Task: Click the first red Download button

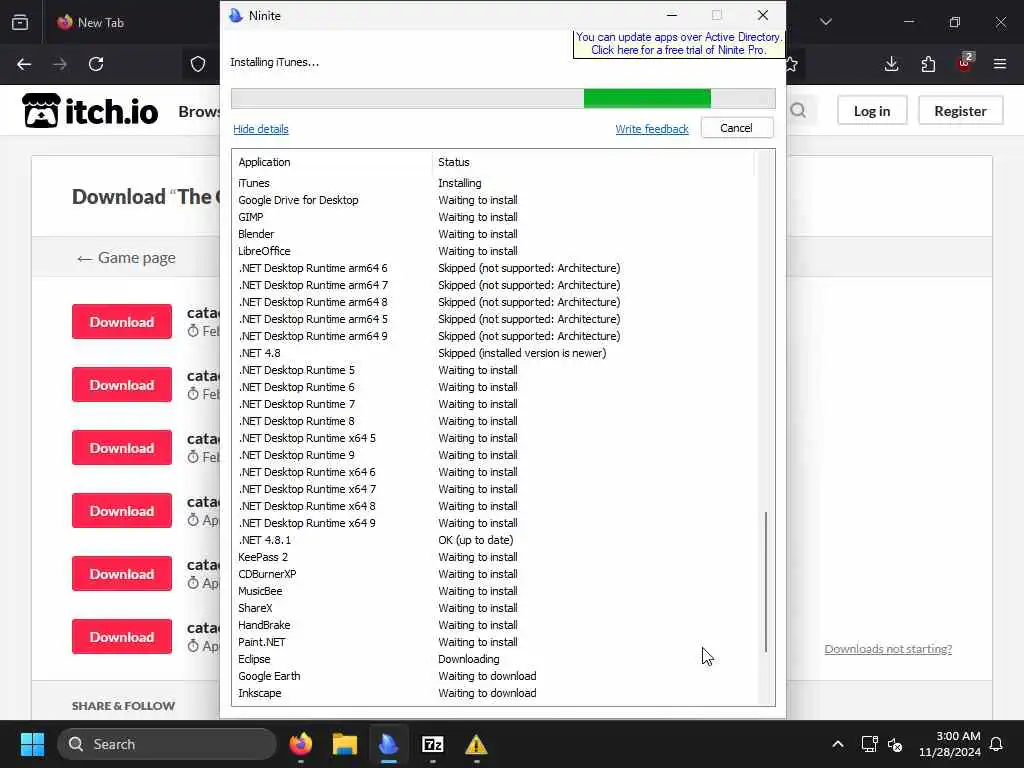Action: coord(122,322)
